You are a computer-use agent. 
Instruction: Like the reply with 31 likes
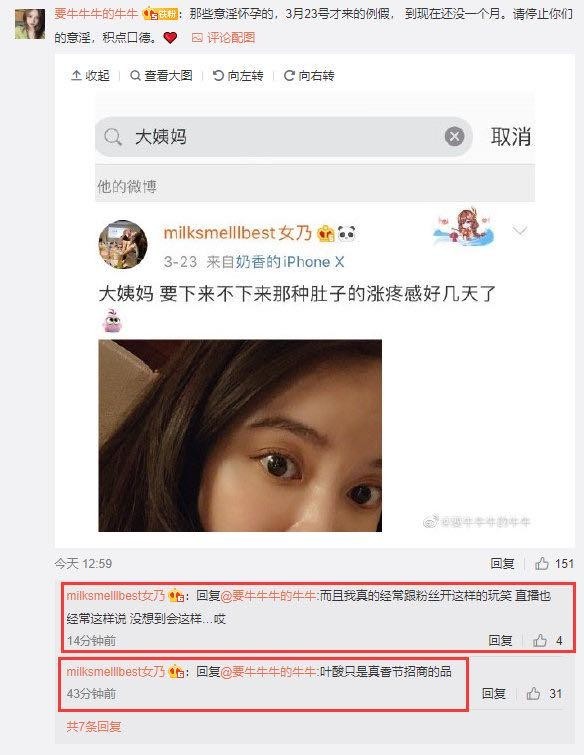pos(533,693)
